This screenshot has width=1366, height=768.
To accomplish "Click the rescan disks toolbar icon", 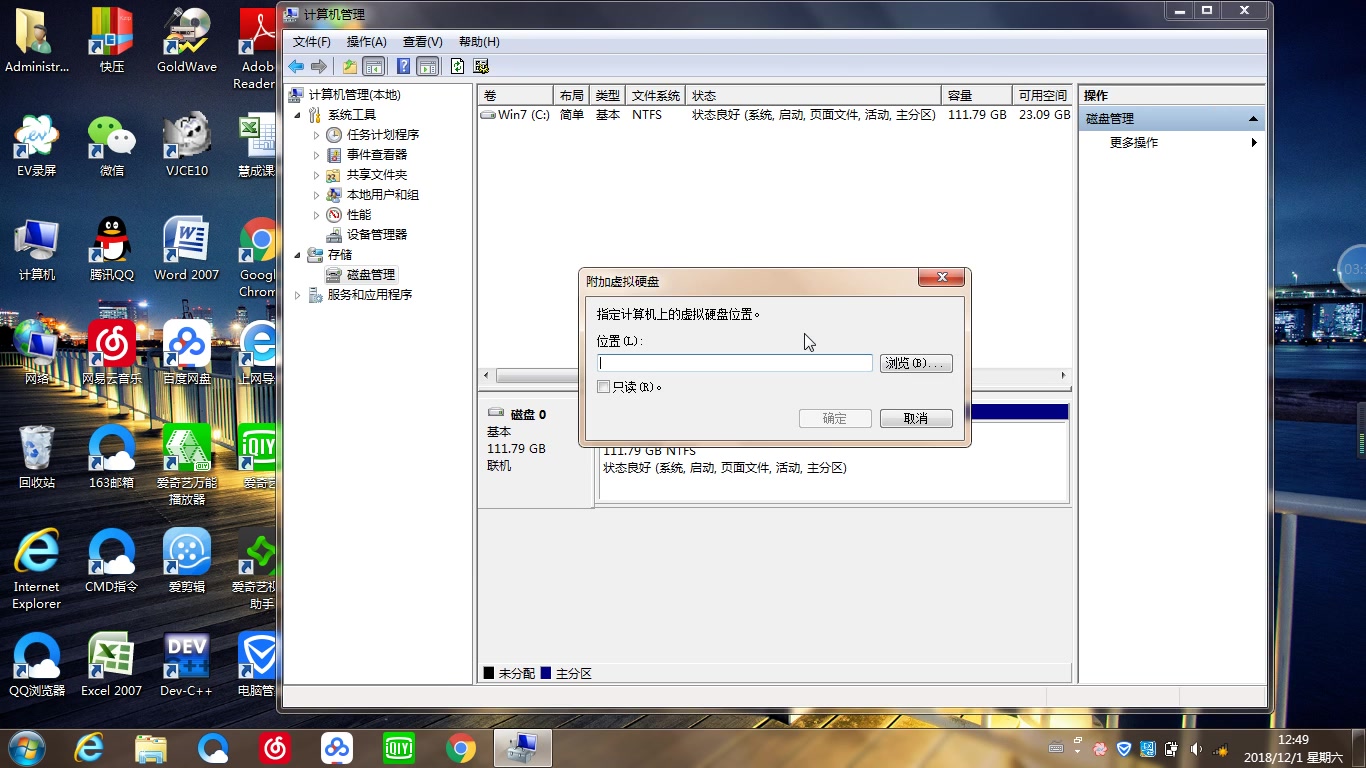I will click(x=481, y=66).
